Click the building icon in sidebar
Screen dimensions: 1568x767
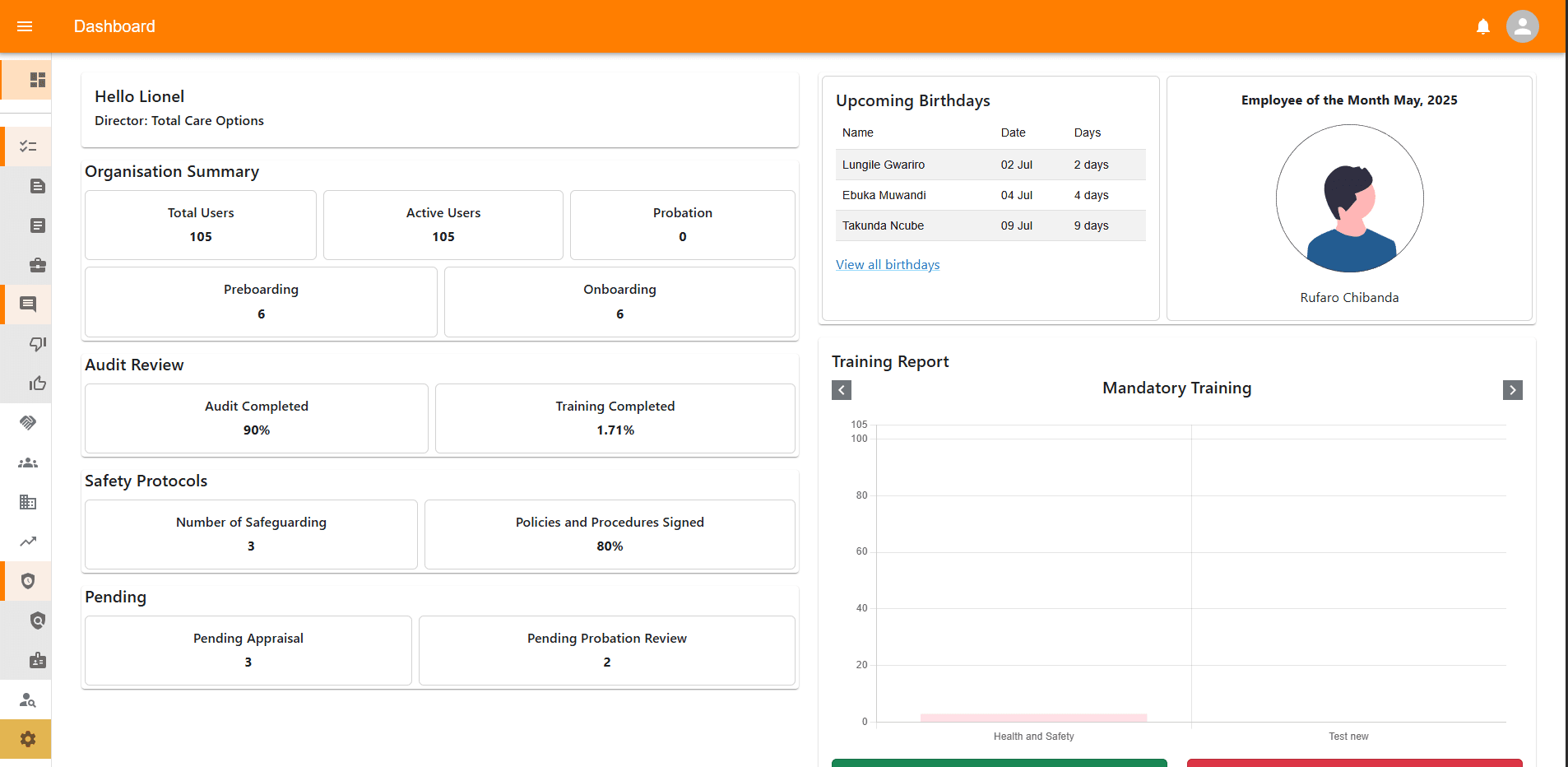(28, 502)
